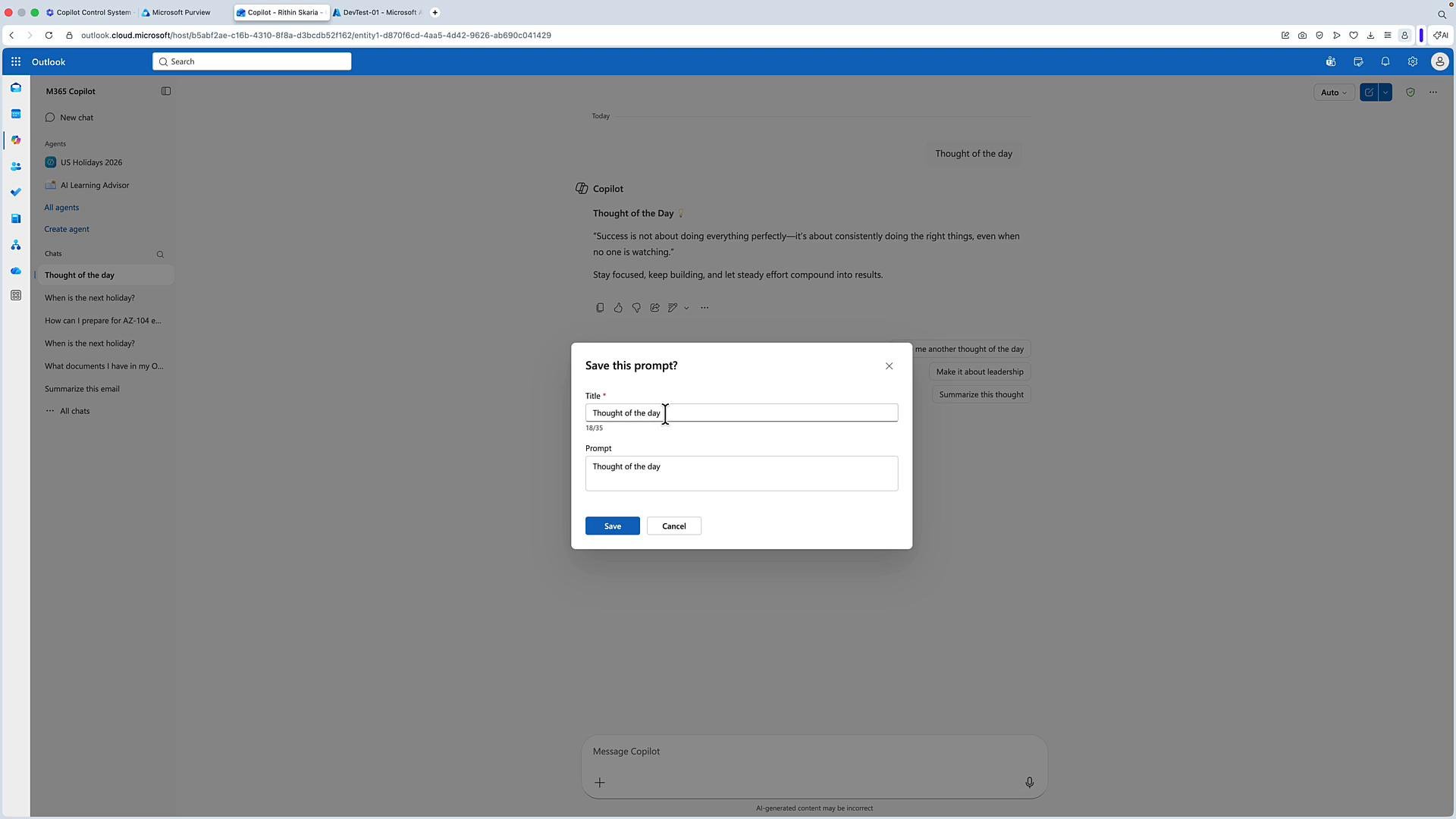1456x819 pixels.
Task: Click the heart bookmark icon in browser toolbar
Action: [1354, 36]
